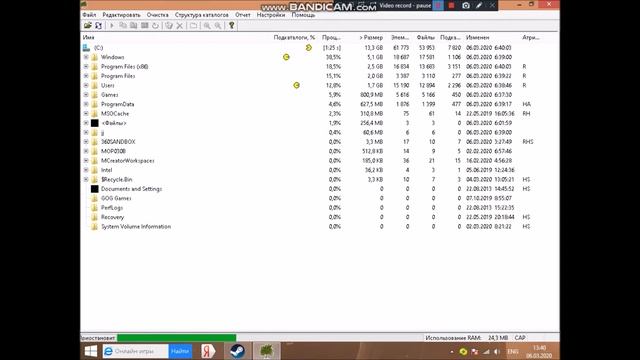Click the Bandicam red stop recording button
Image resolution: width=640 pixels, height=360 pixels.
[451, 5]
